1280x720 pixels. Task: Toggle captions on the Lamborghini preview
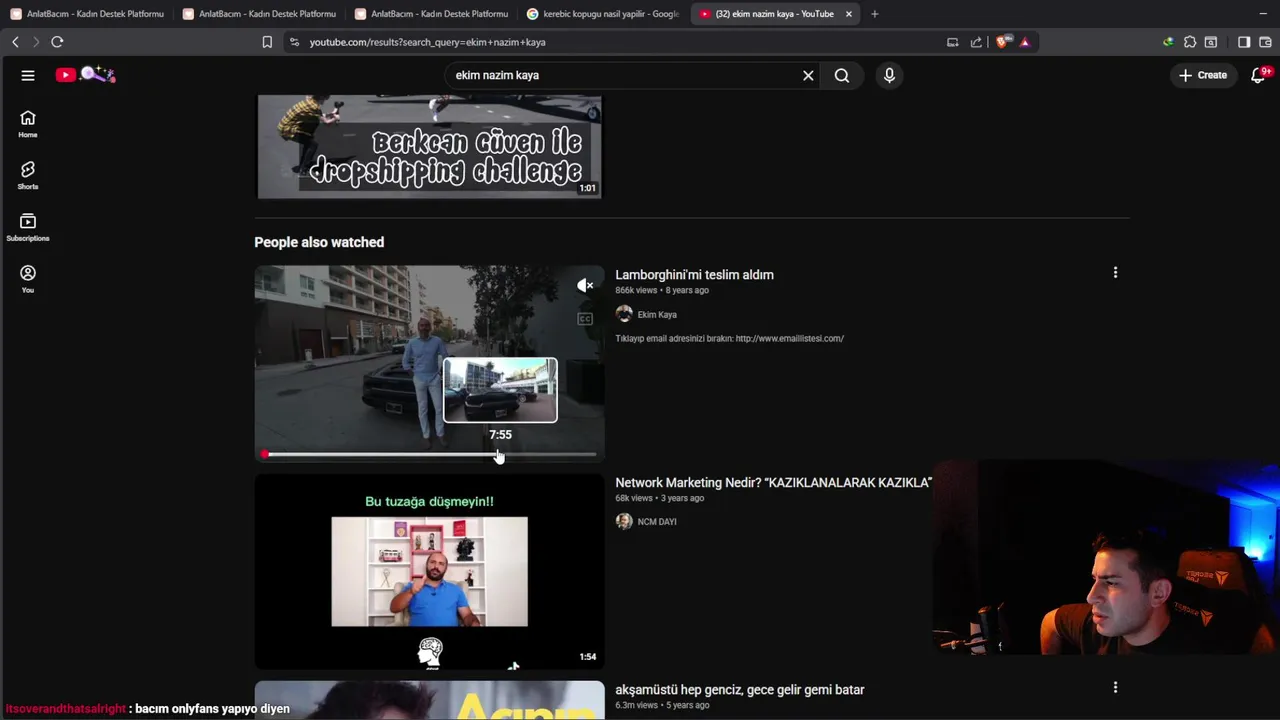585,319
